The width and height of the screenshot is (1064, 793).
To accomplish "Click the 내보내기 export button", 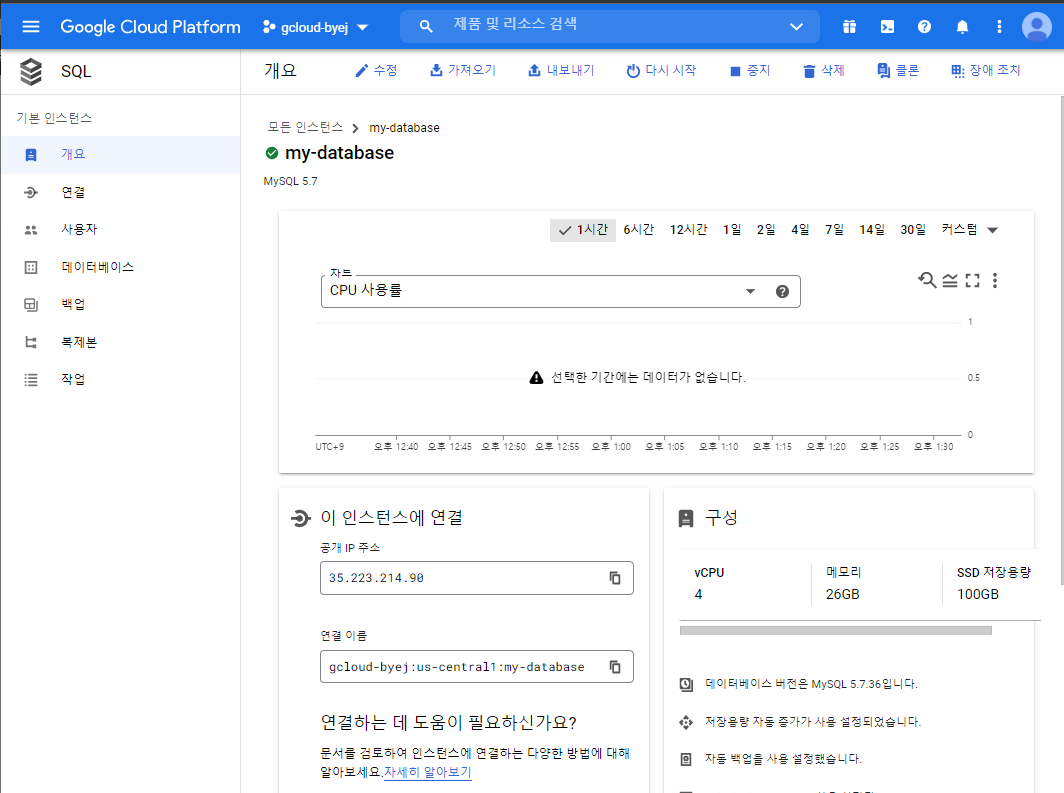I will [x=561, y=71].
